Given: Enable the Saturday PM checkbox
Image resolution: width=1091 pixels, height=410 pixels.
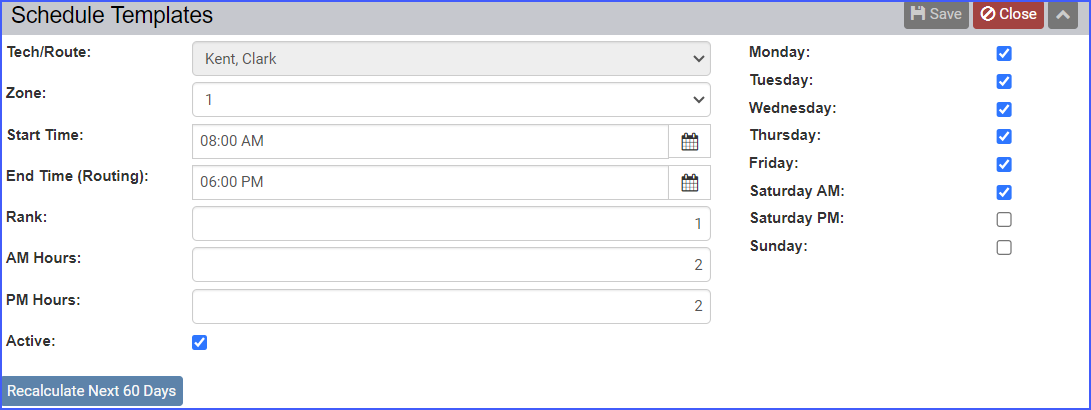Looking at the screenshot, I should click(x=1003, y=220).
